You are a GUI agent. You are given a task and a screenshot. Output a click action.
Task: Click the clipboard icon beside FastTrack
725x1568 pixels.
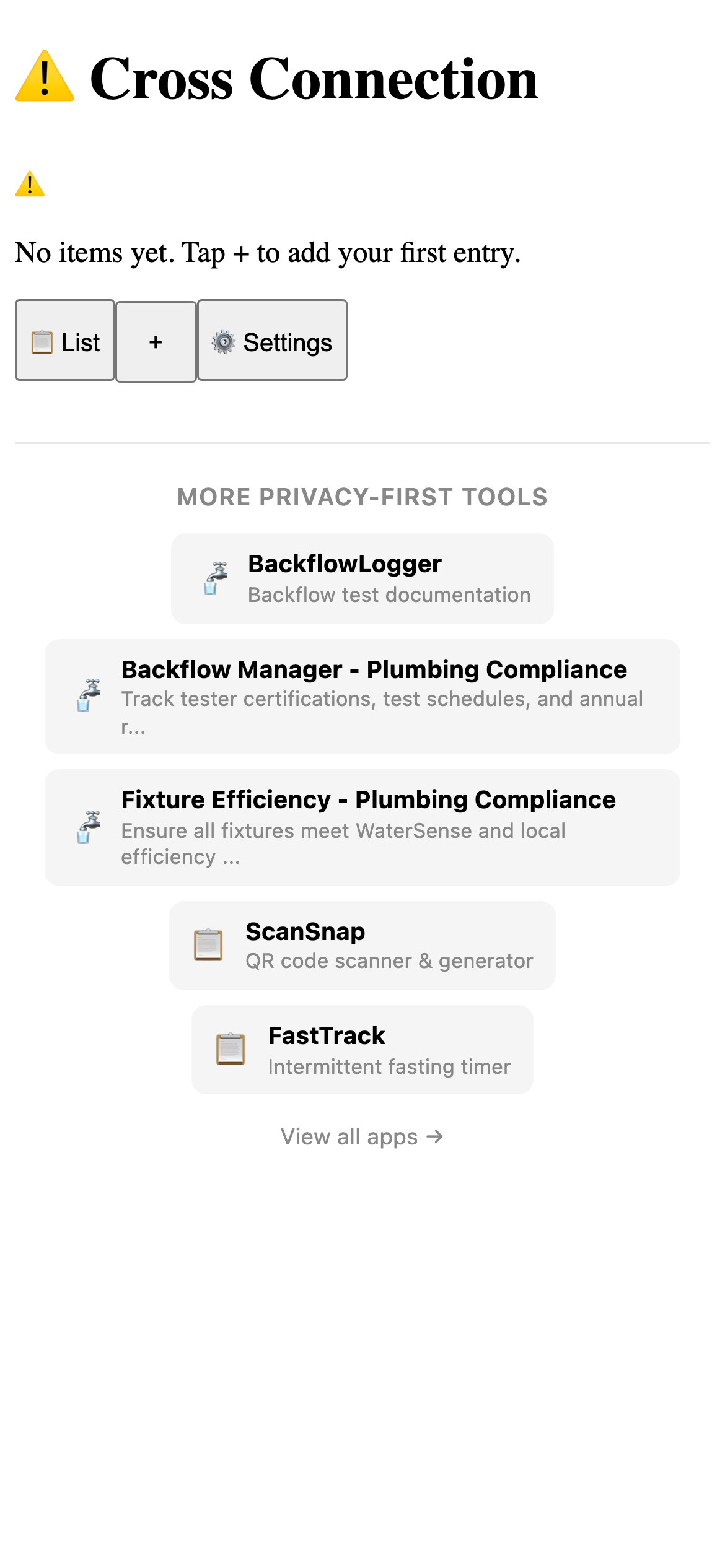tap(230, 1050)
